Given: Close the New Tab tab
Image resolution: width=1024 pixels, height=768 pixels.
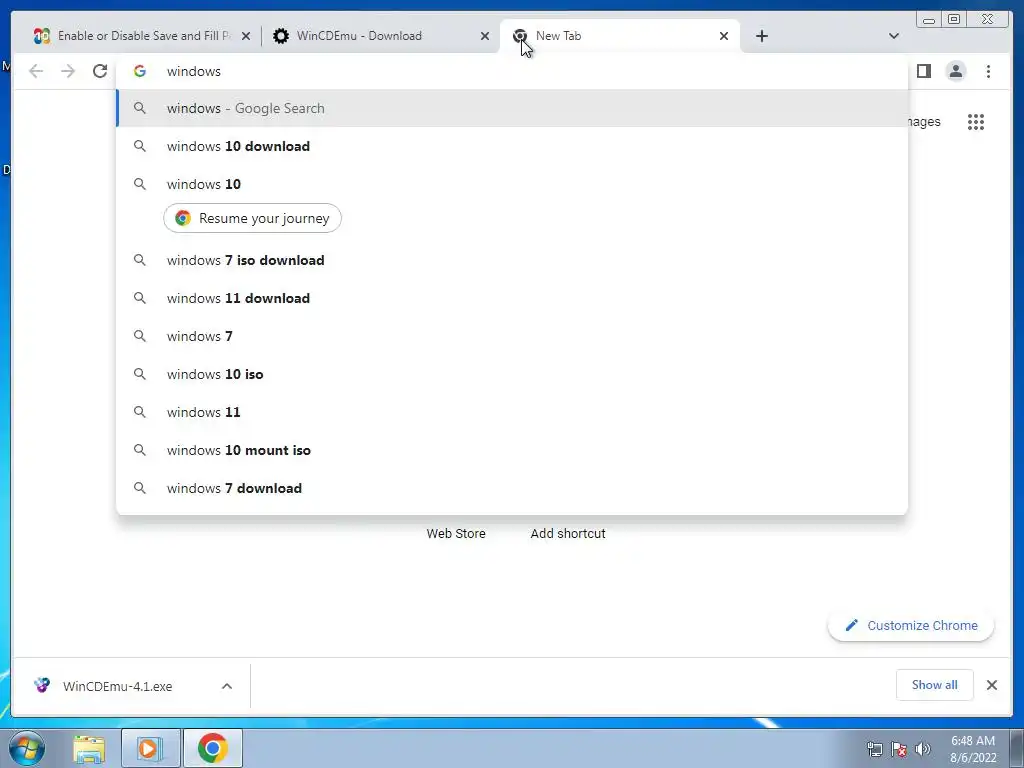Looking at the screenshot, I should coord(724,36).
